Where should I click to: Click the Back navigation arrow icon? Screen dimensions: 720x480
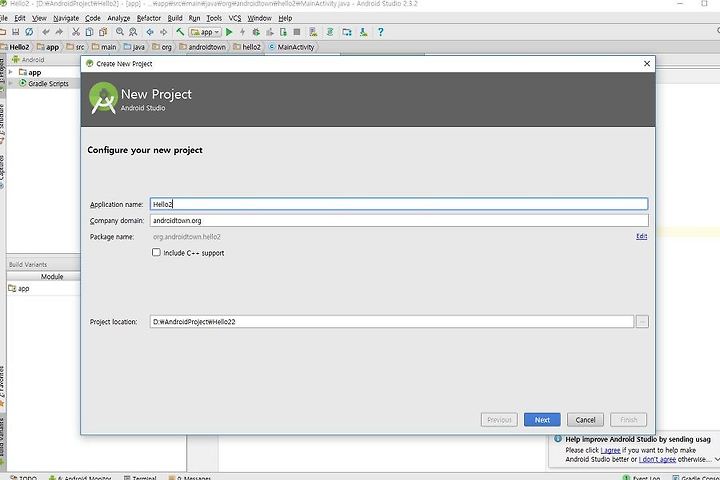pyautogui.click(x=150, y=32)
